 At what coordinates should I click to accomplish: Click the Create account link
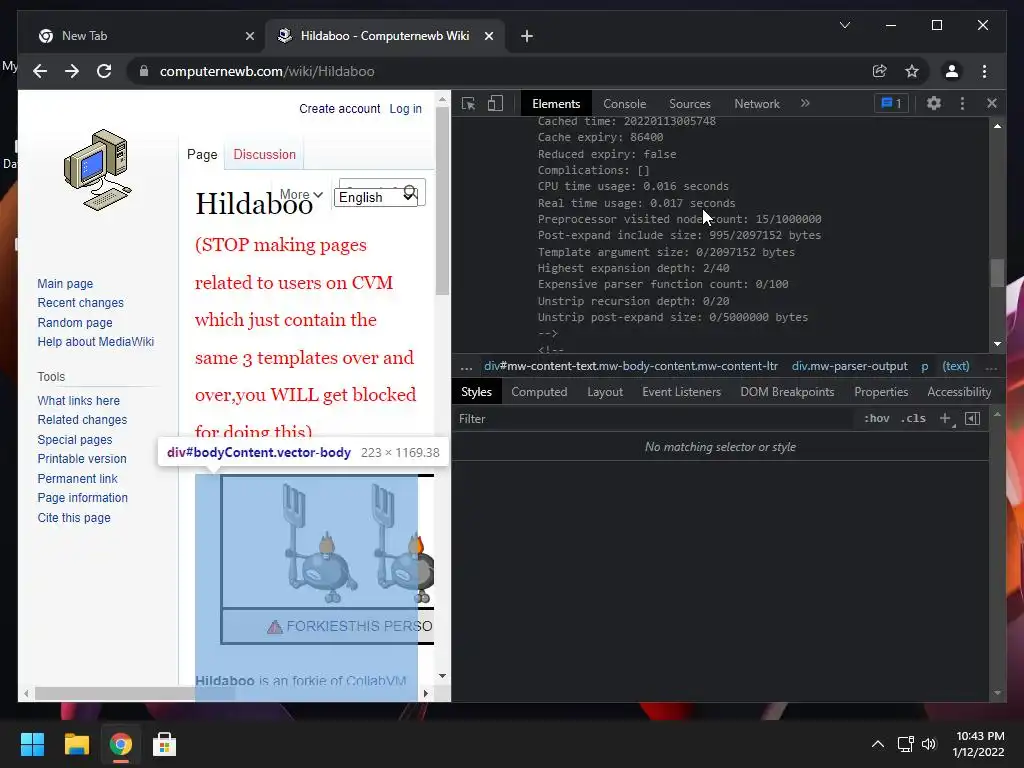click(340, 108)
